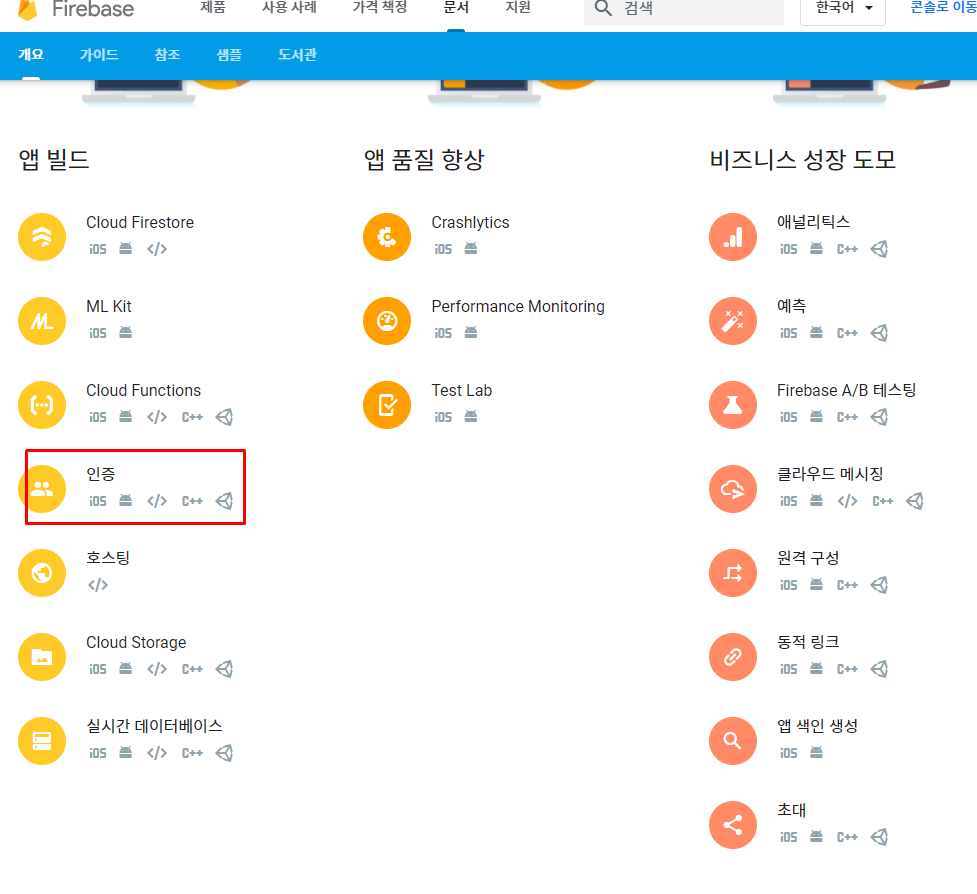This screenshot has width=977, height=894.
Task: Open the Cloud Functions product icon
Action: coord(42,405)
